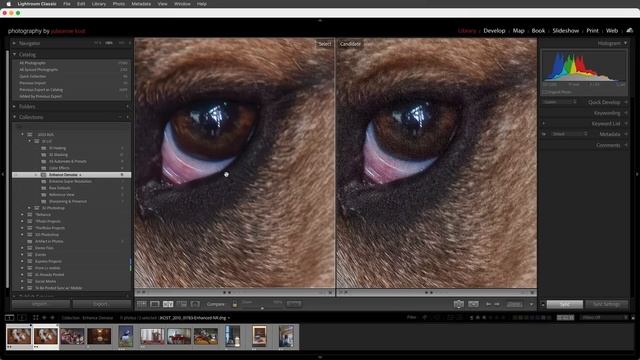The image size is (640, 360).
Task: Select the previous photo with left arrow
Action: point(489,304)
